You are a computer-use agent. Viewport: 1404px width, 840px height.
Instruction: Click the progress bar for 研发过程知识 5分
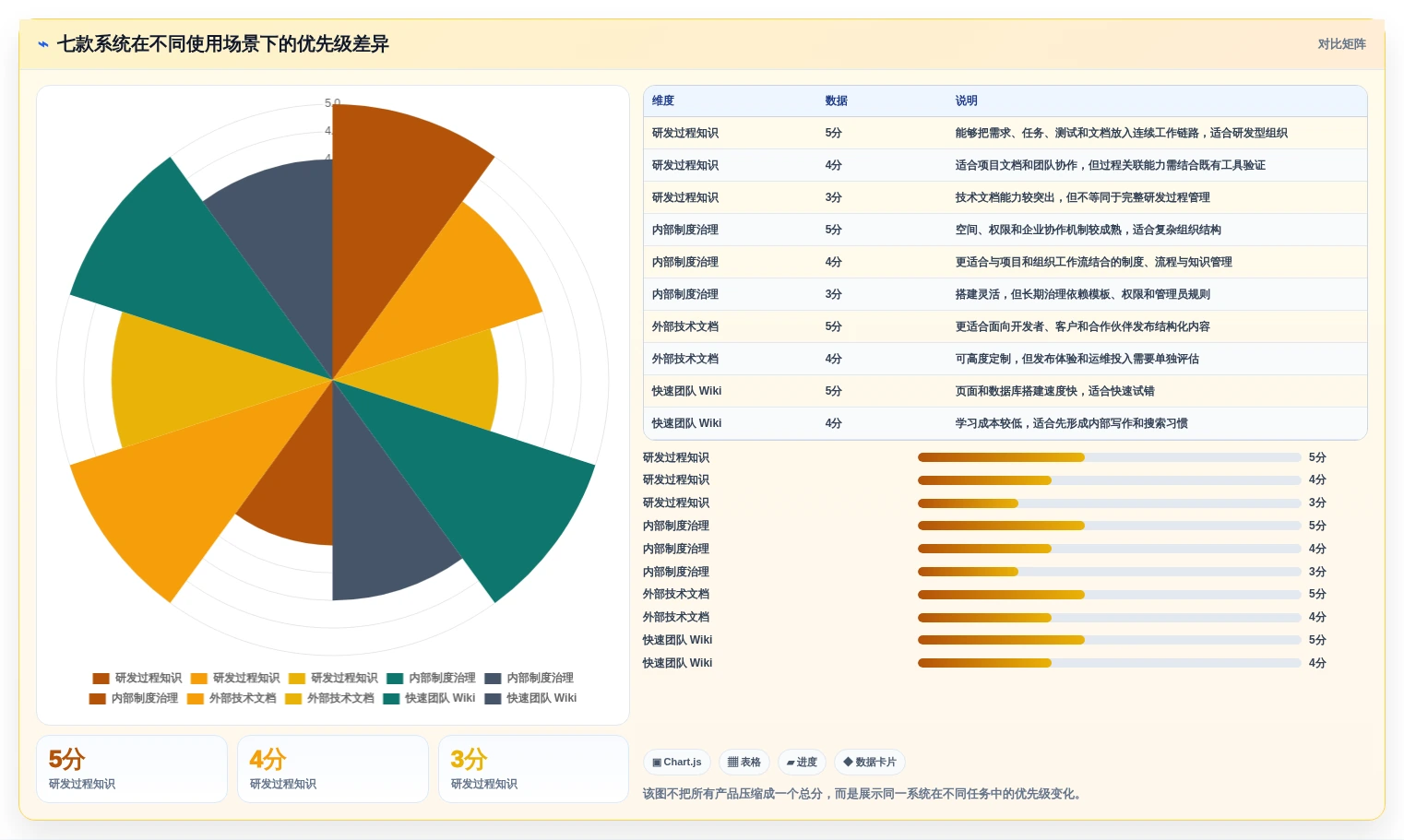[x=1110, y=457]
